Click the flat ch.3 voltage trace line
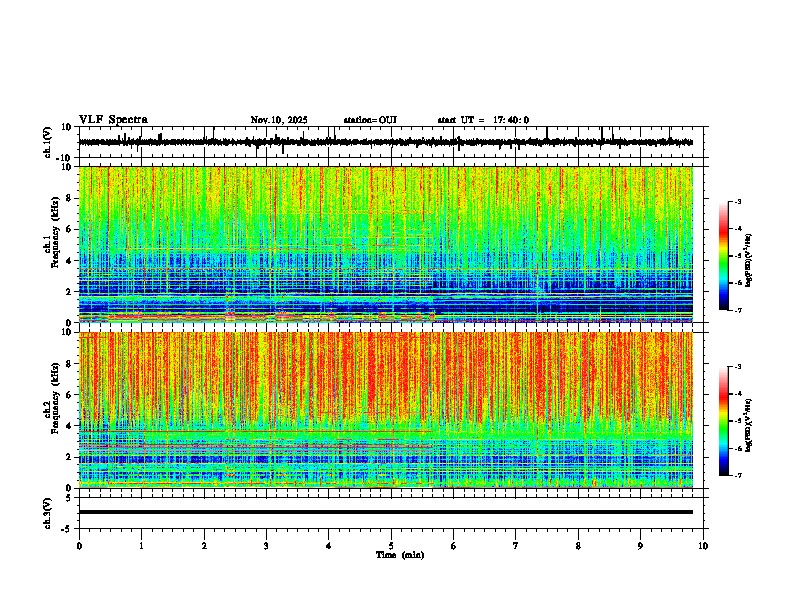Screen dimensions: 792x612 386,512
